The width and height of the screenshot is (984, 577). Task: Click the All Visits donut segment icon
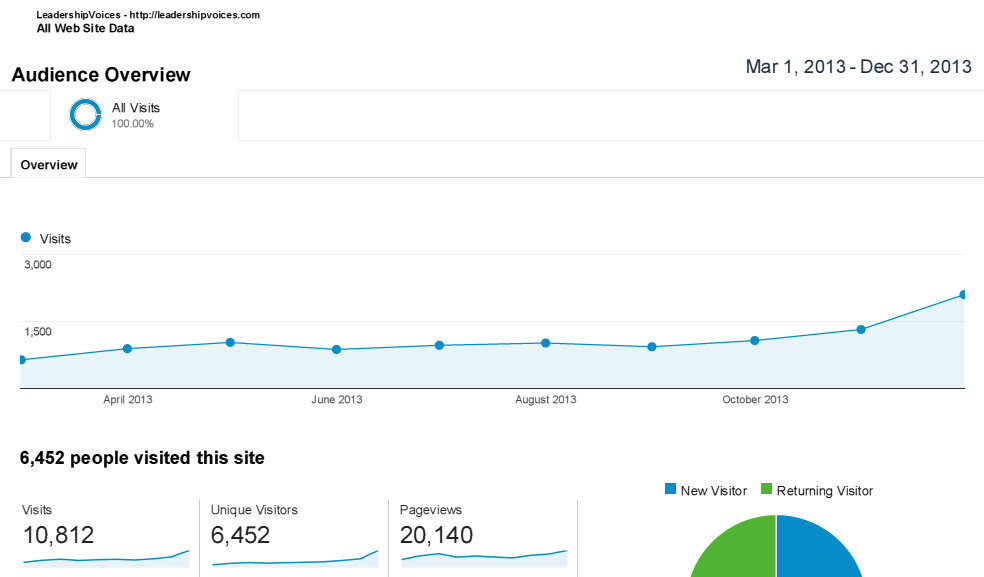85,115
